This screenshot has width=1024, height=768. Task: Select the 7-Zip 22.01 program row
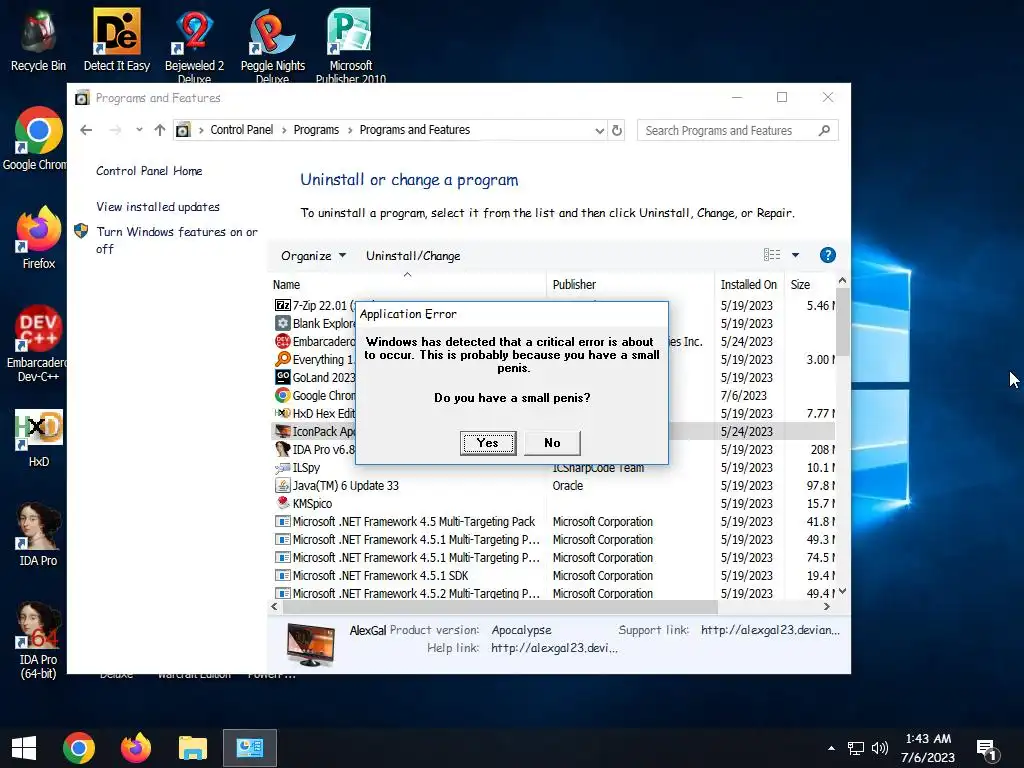click(553, 306)
